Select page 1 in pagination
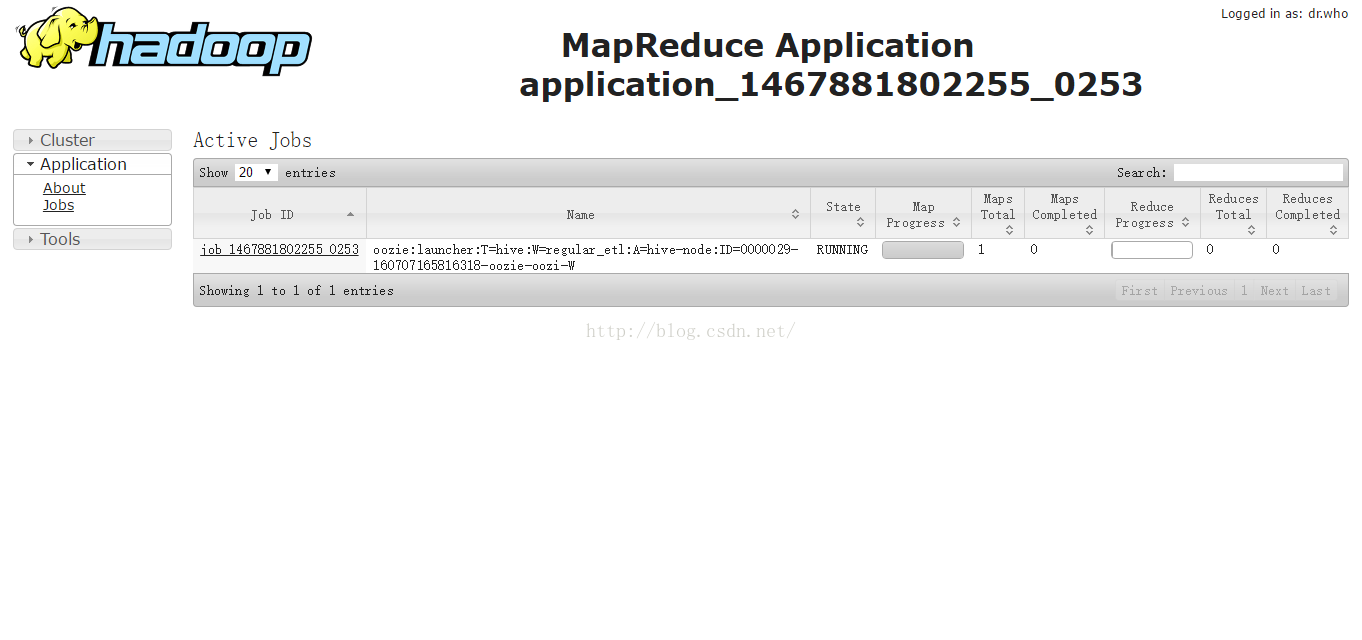The image size is (1362, 640). pyautogui.click(x=1244, y=291)
